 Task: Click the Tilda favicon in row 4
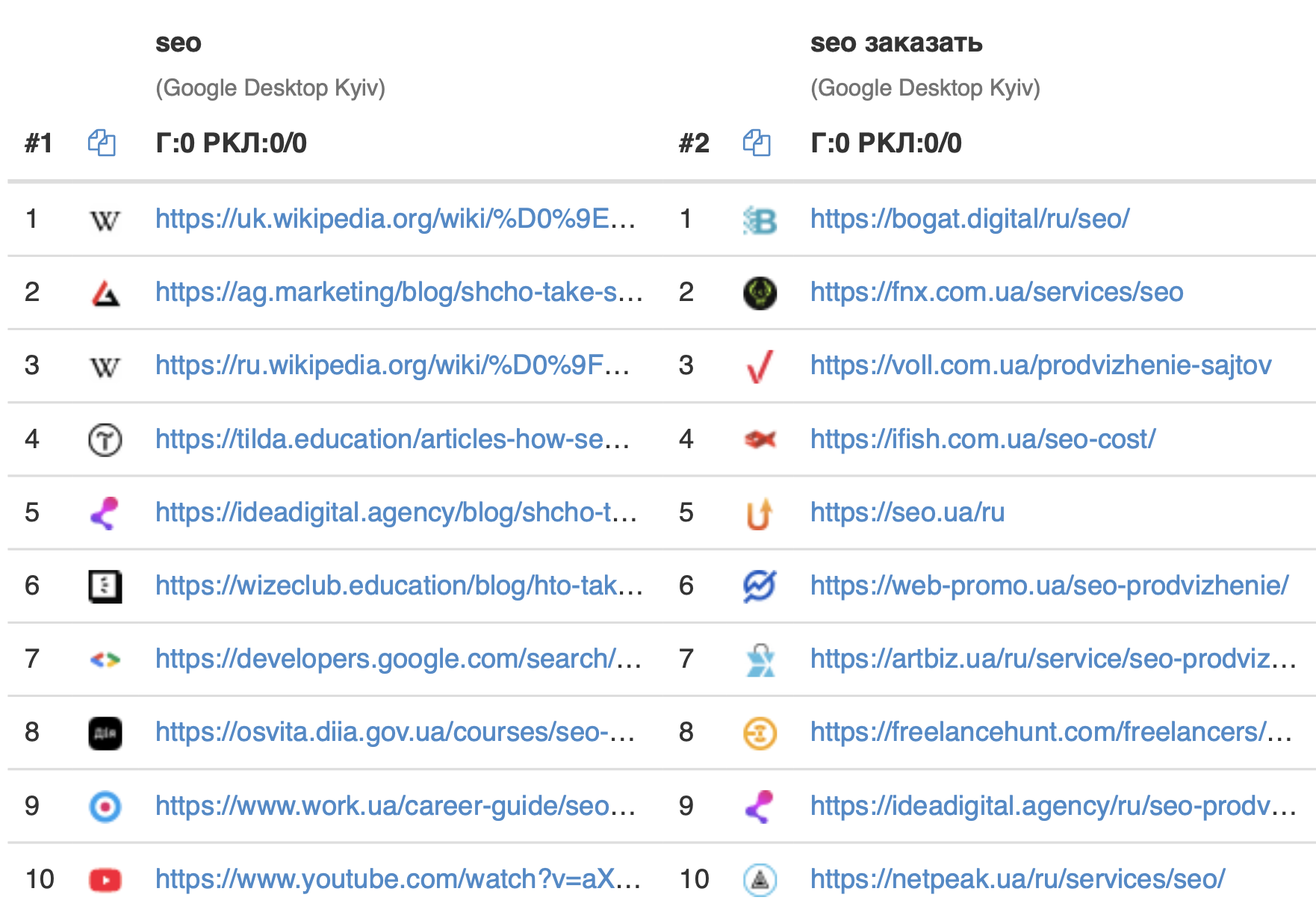pyautogui.click(x=105, y=440)
